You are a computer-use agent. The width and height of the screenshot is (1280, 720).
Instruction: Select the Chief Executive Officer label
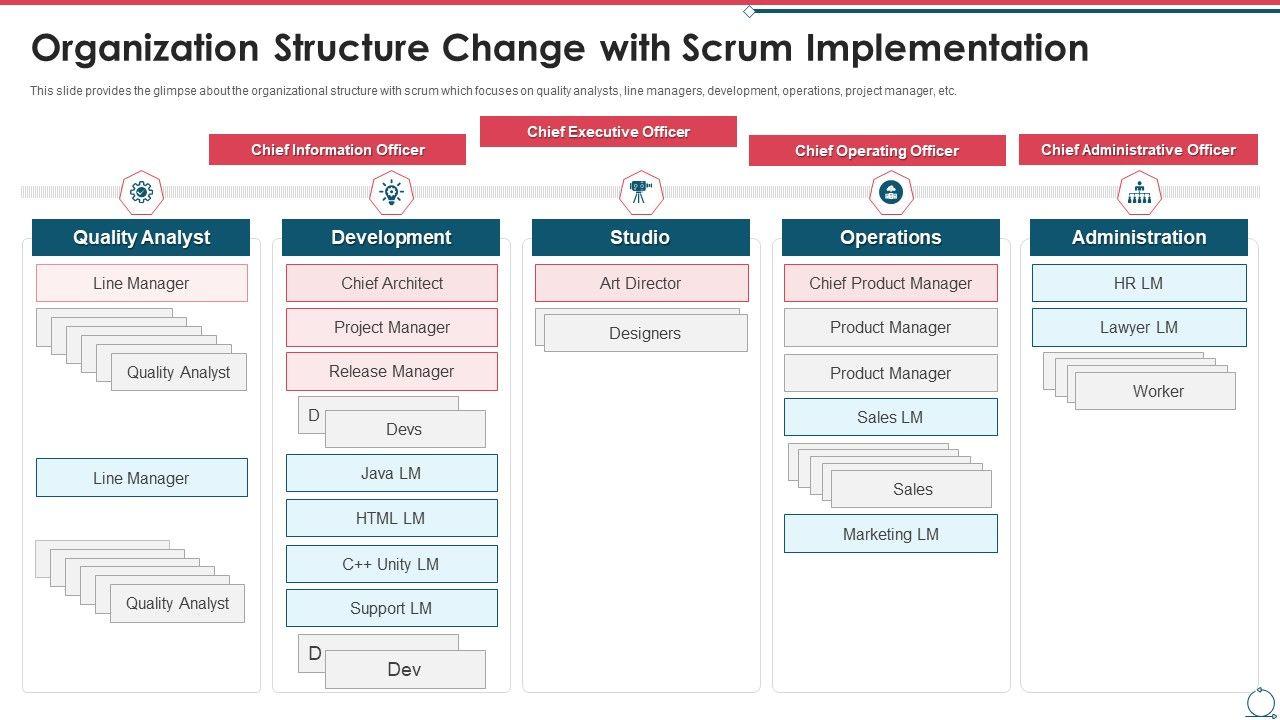[x=608, y=132]
